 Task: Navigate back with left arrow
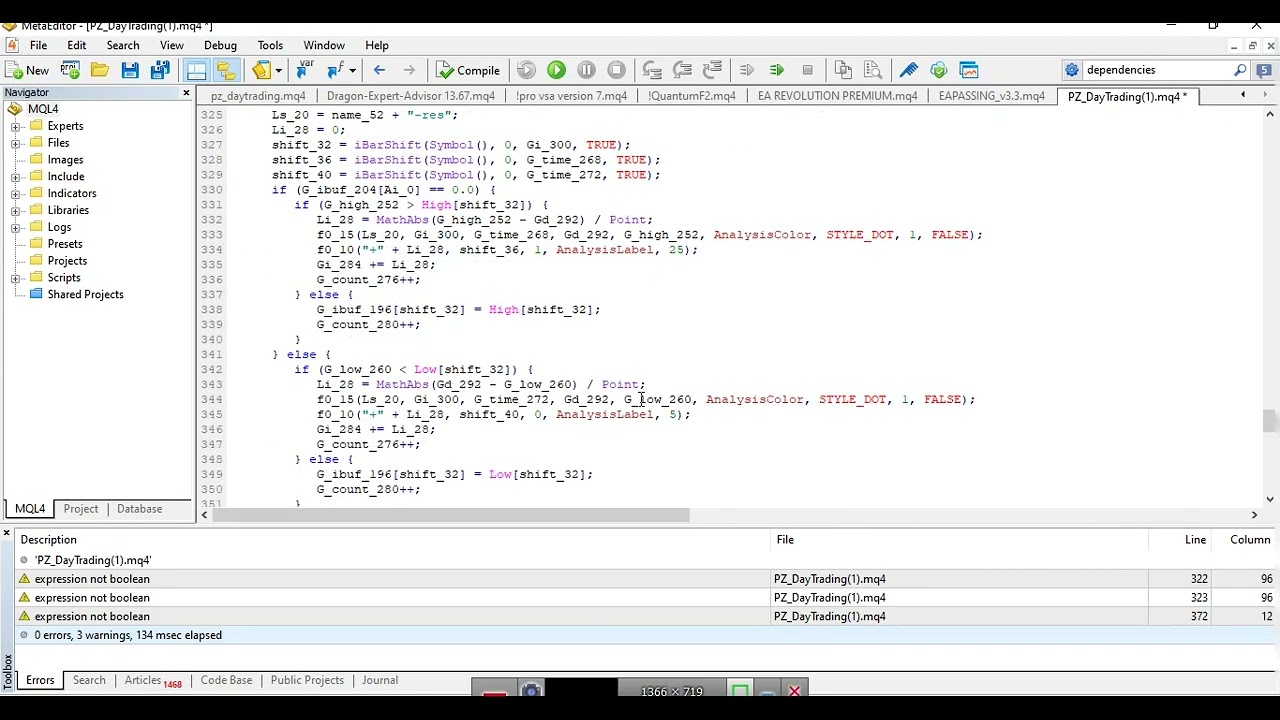(379, 70)
